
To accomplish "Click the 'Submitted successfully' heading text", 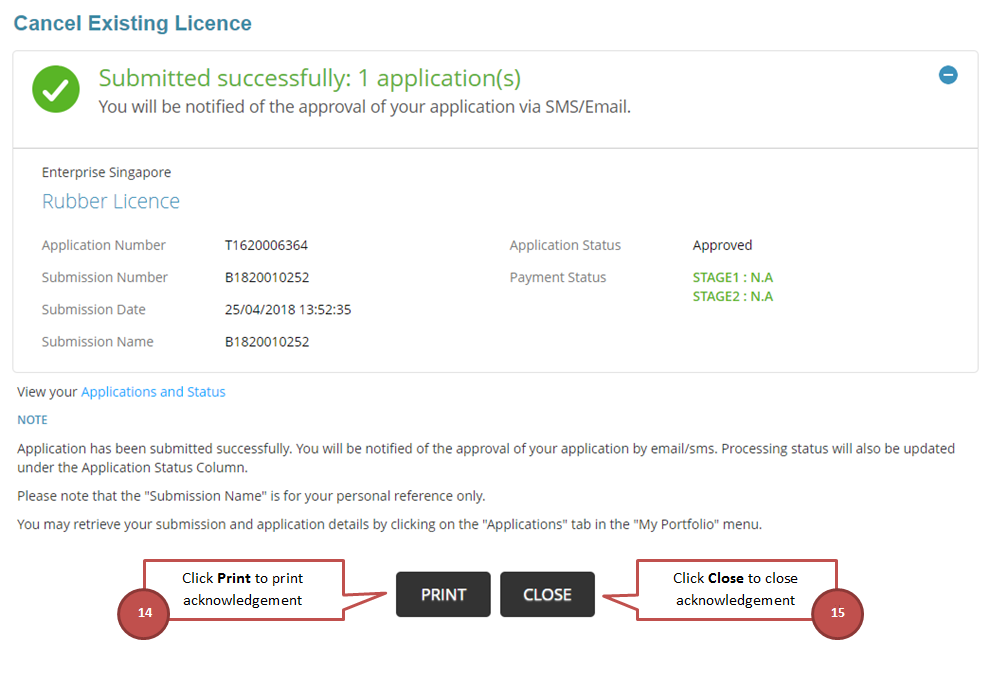I will (309, 78).
